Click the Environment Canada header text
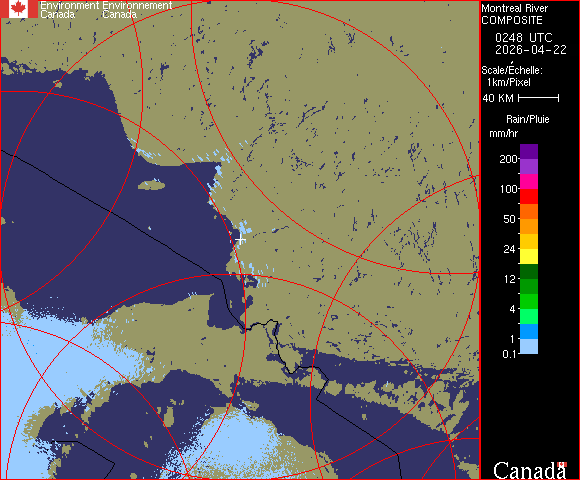580x480 pixels. (106, 10)
